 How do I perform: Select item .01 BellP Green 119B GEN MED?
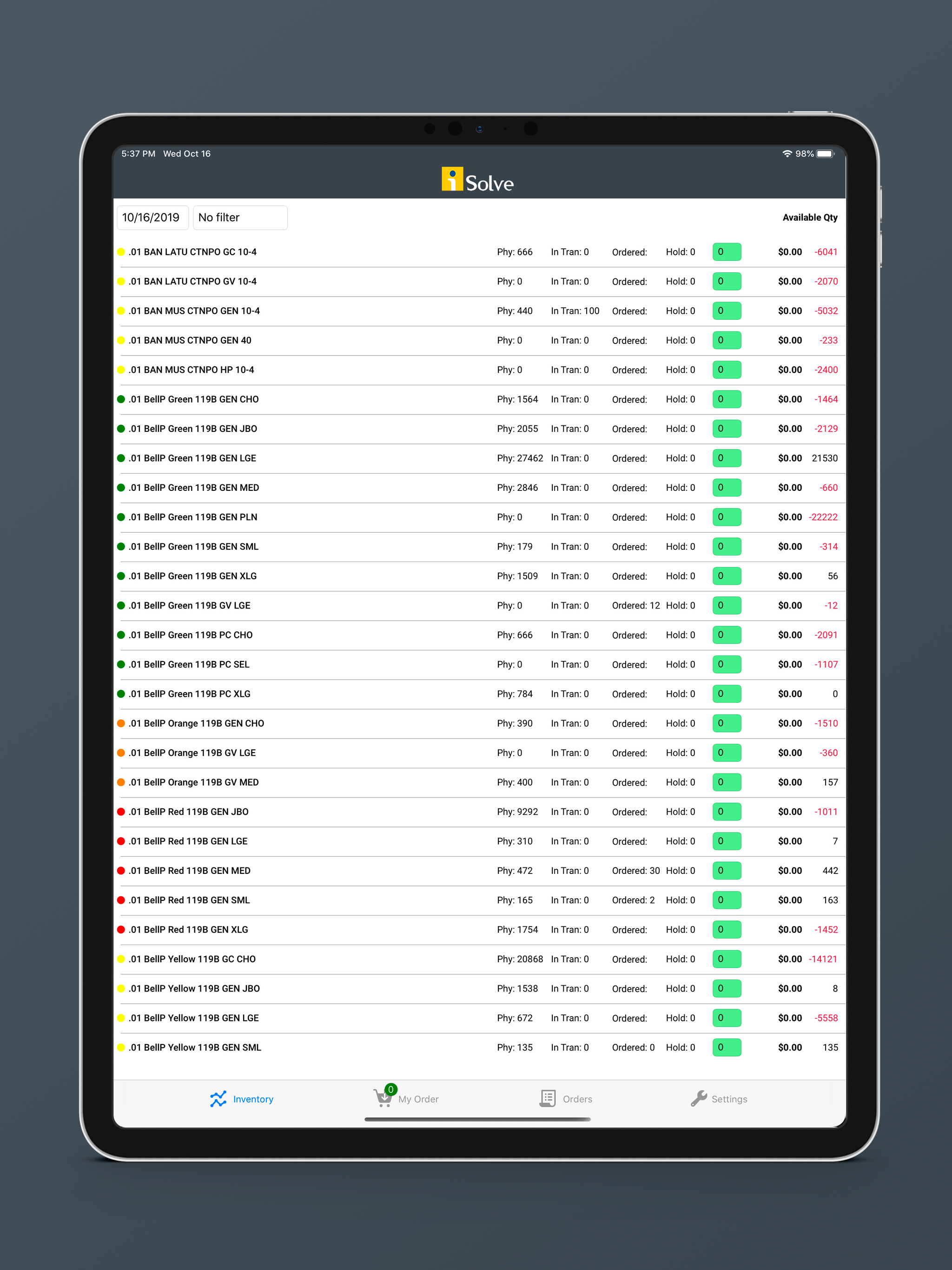[x=193, y=488]
